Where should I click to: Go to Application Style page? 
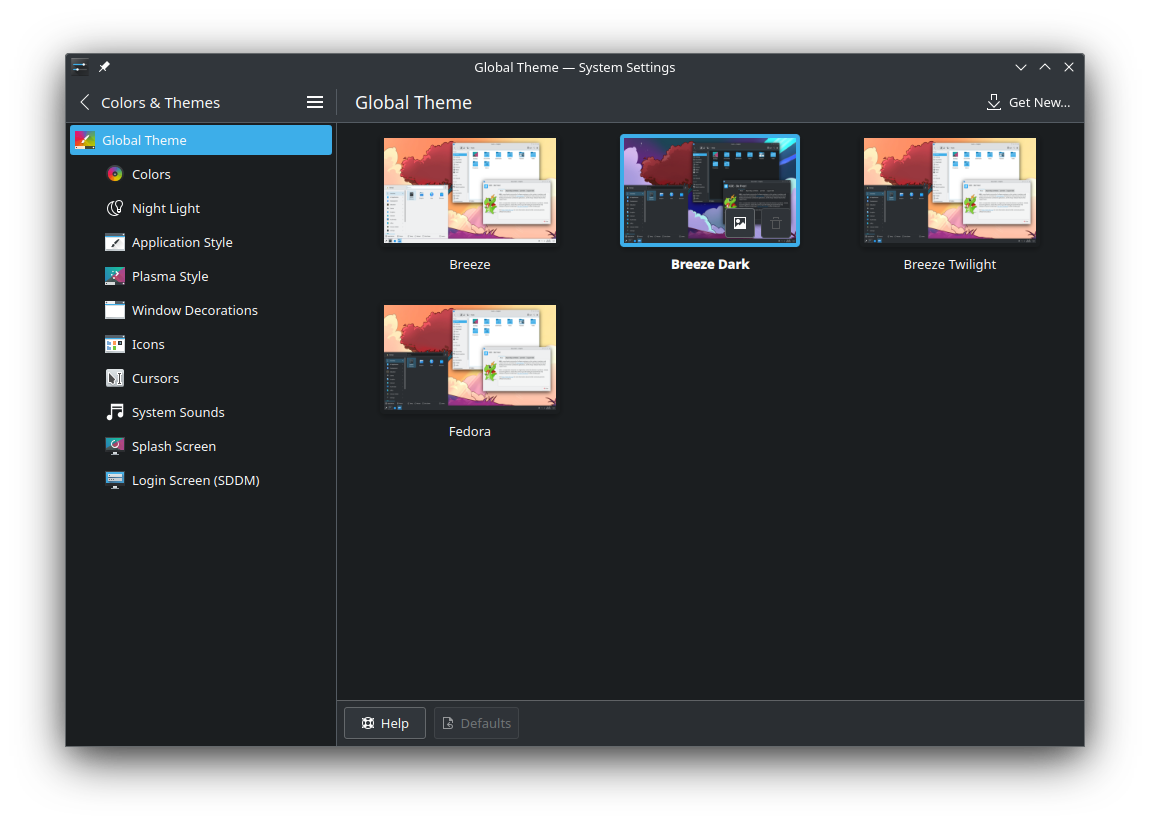pos(201,242)
